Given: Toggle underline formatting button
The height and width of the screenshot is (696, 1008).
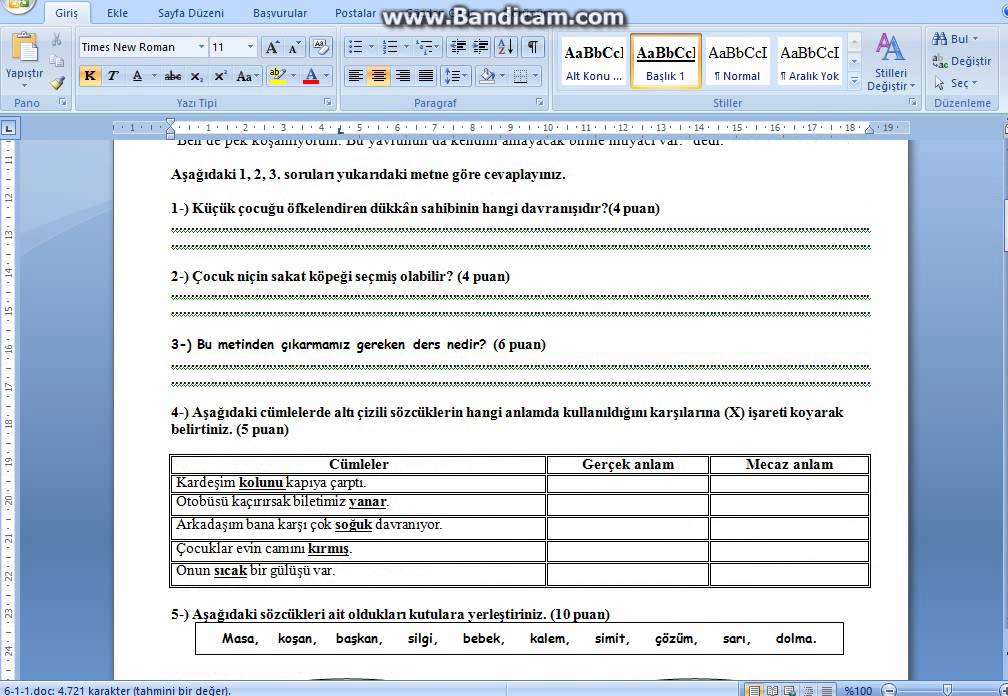Looking at the screenshot, I should (137, 76).
